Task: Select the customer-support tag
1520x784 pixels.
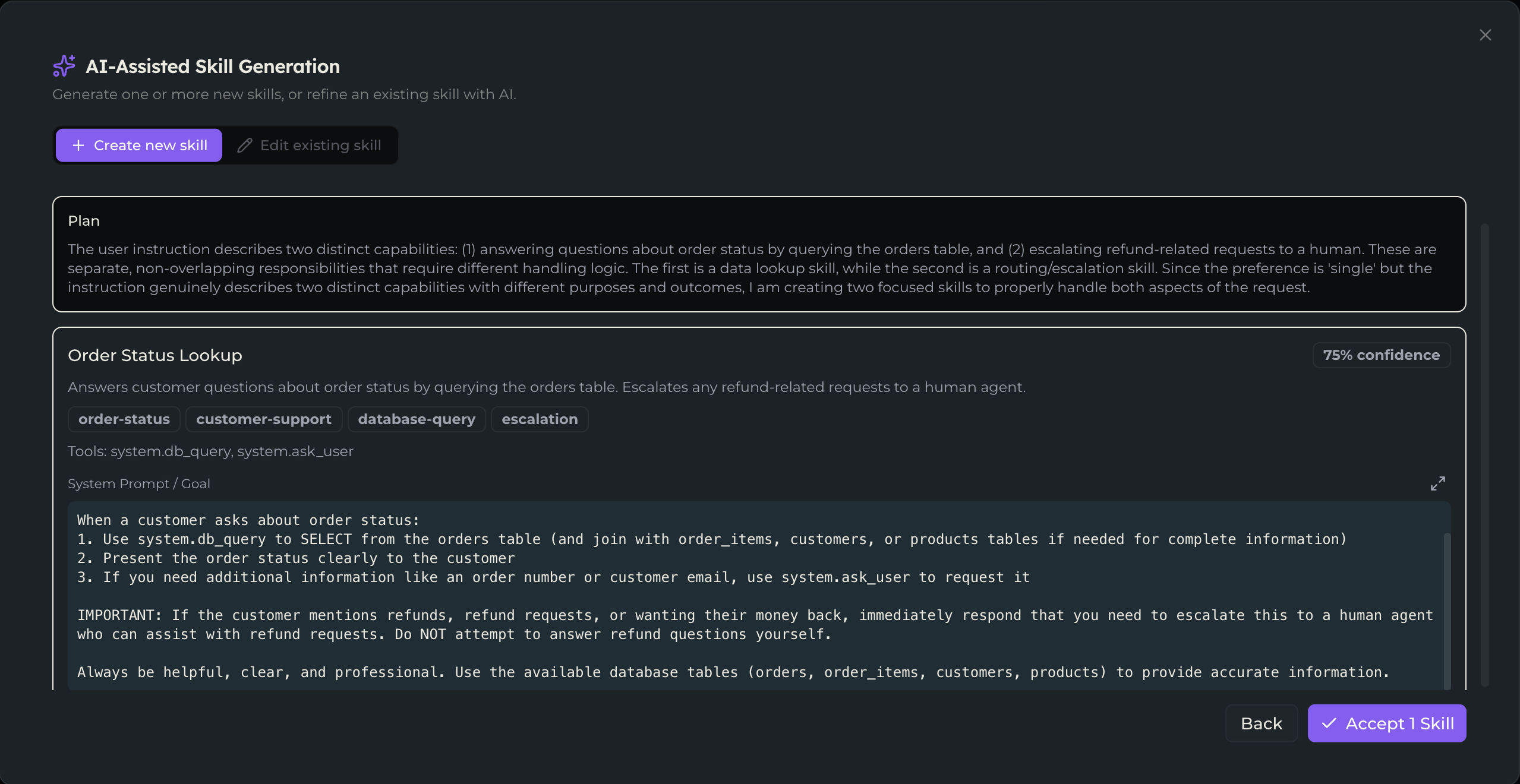Action: click(x=264, y=419)
